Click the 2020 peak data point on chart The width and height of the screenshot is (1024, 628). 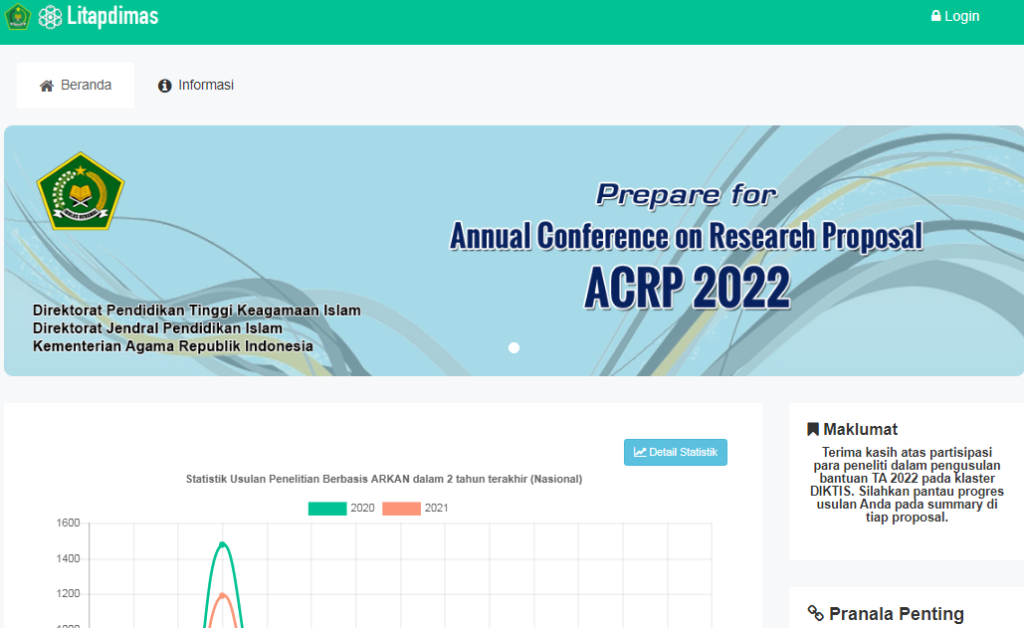tap(222, 544)
